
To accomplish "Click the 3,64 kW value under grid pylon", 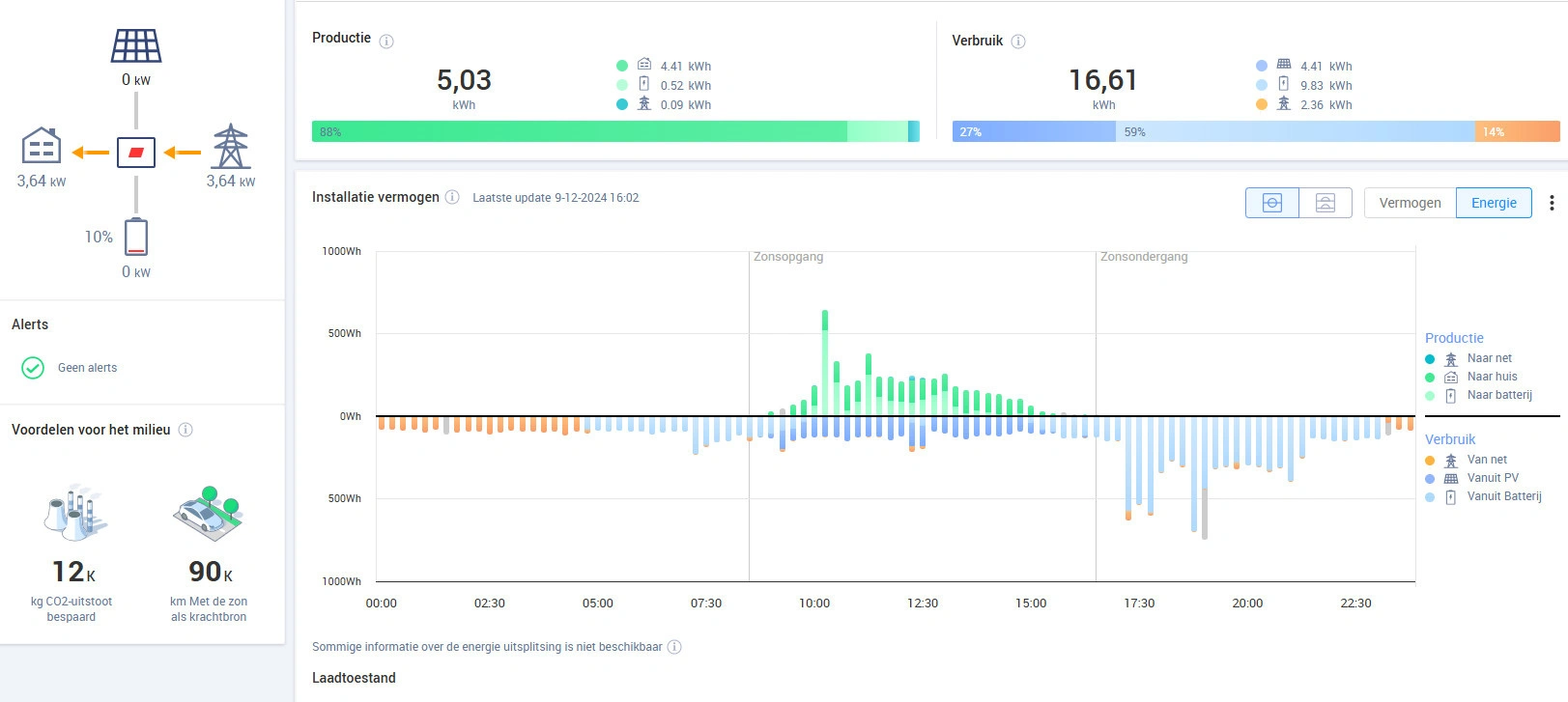I will 231,181.
